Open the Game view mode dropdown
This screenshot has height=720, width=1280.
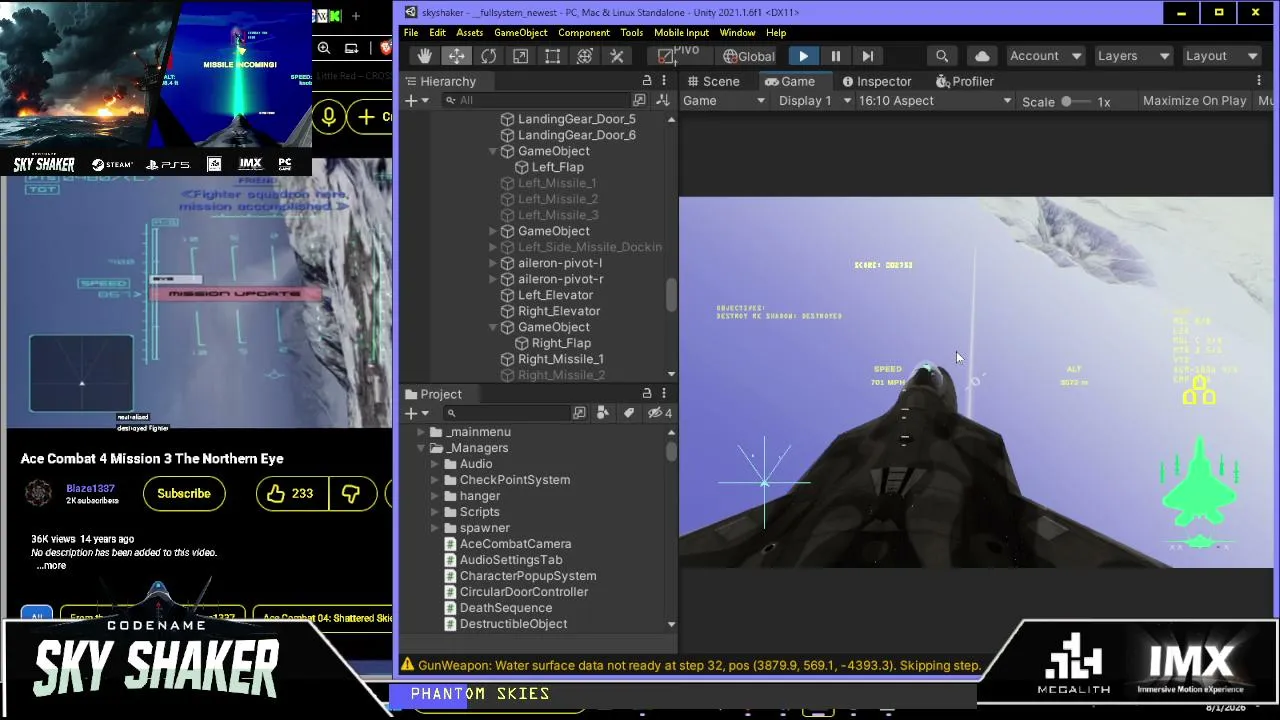[x=724, y=101]
